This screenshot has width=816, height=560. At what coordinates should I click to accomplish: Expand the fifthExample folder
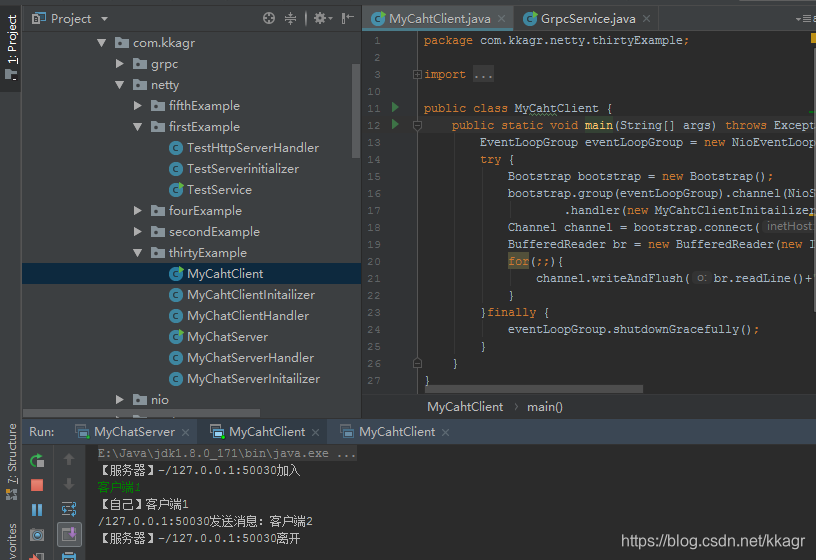click(x=137, y=106)
